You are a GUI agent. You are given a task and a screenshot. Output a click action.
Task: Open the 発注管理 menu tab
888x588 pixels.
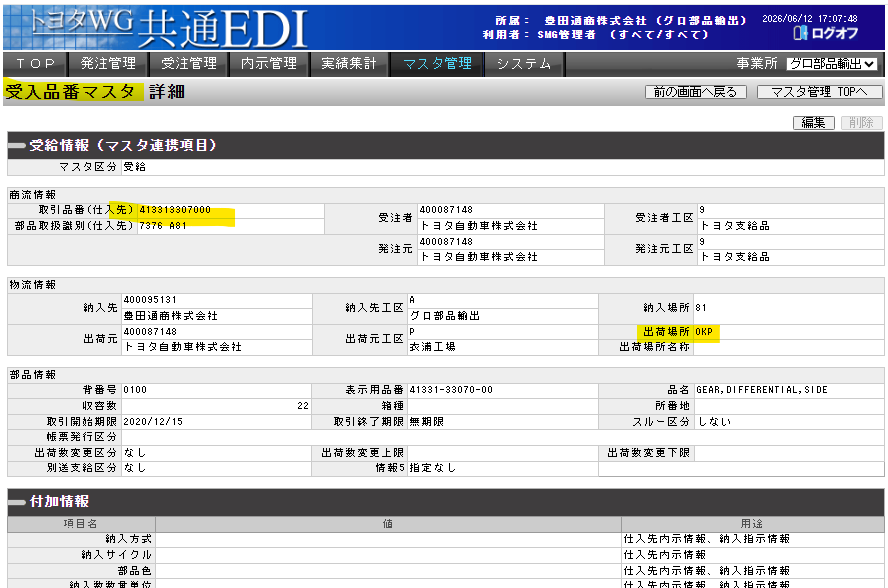click(x=108, y=64)
